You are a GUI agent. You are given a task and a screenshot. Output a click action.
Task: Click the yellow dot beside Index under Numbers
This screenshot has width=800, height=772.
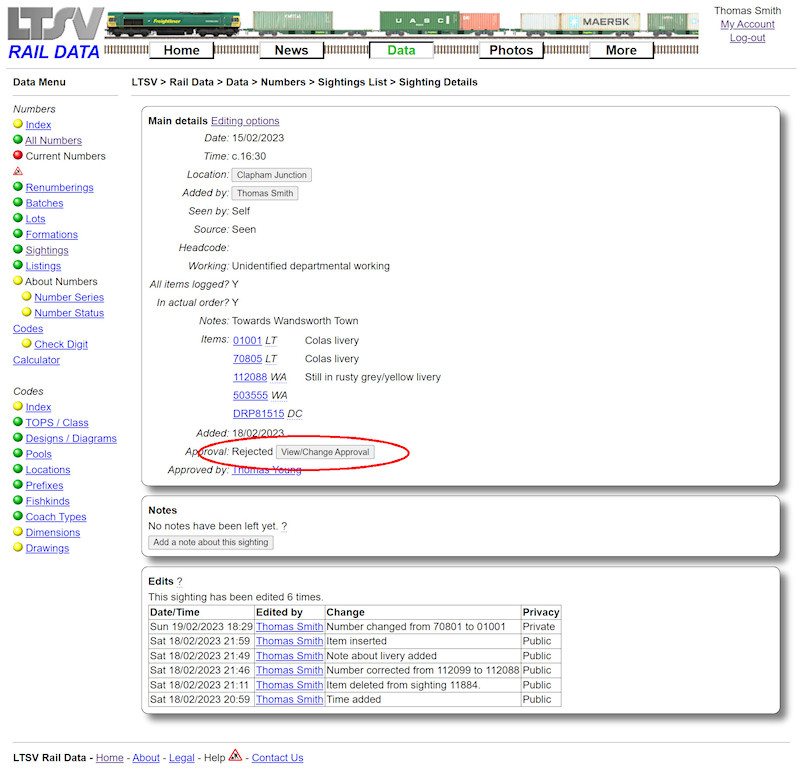coord(17,124)
